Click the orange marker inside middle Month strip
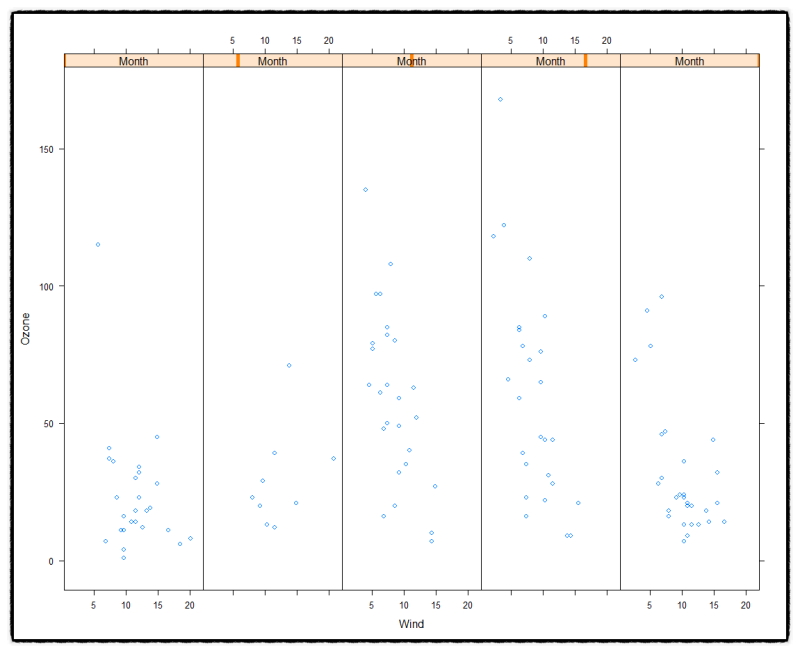Image resolution: width=800 pixels, height=653 pixels. (x=411, y=61)
